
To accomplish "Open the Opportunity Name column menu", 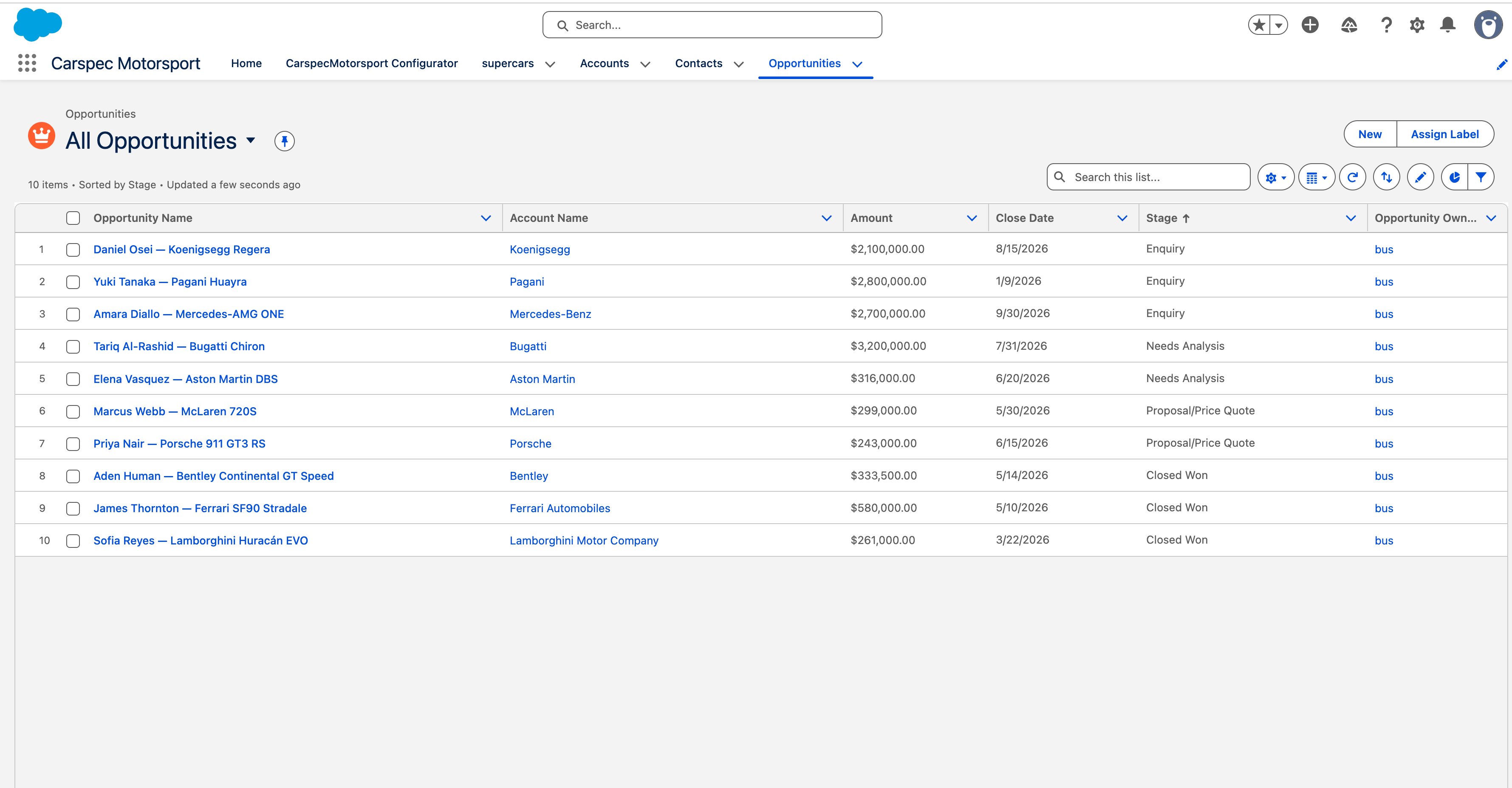I will coord(486,218).
